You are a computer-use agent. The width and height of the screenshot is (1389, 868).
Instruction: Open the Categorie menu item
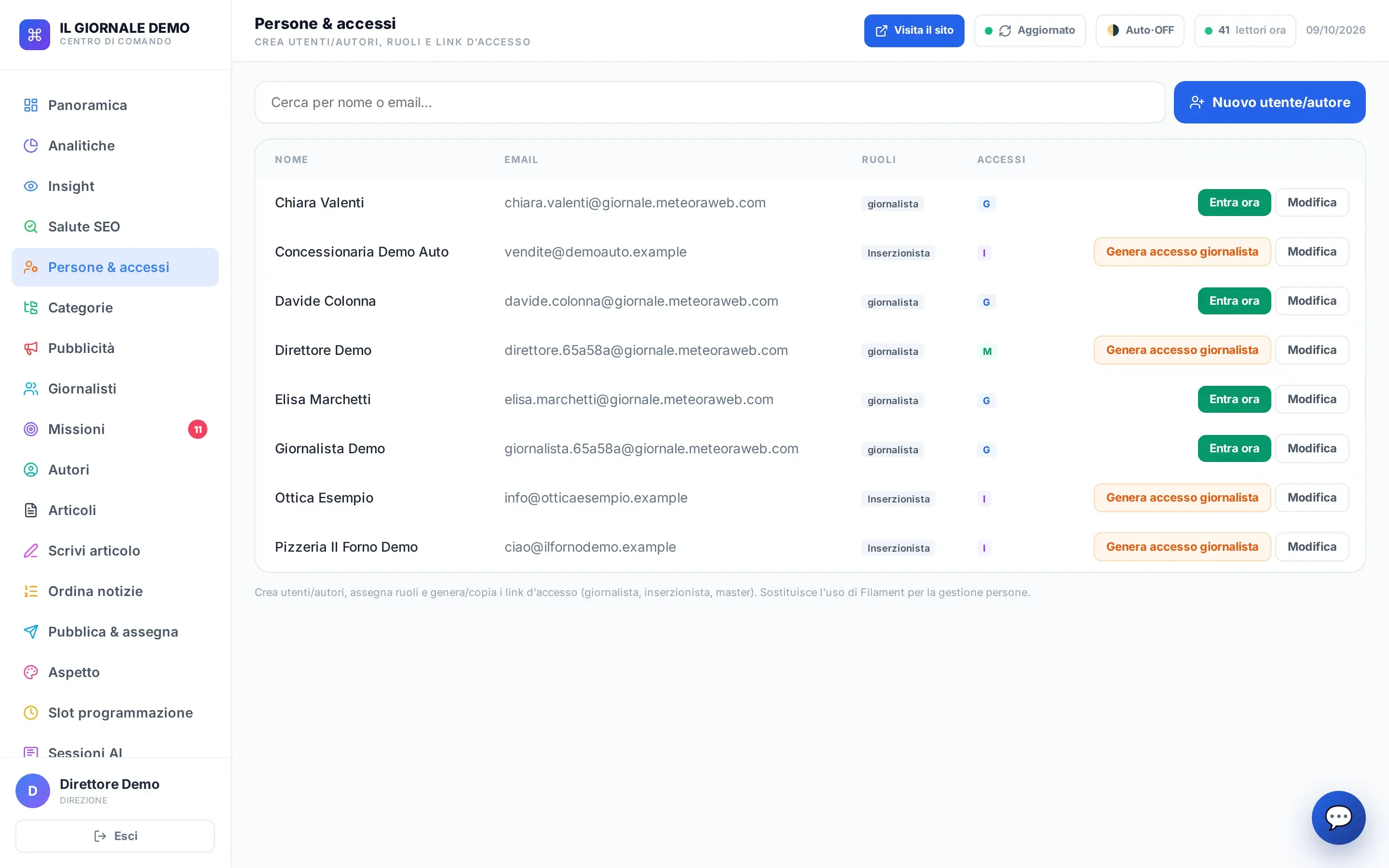tap(115, 308)
